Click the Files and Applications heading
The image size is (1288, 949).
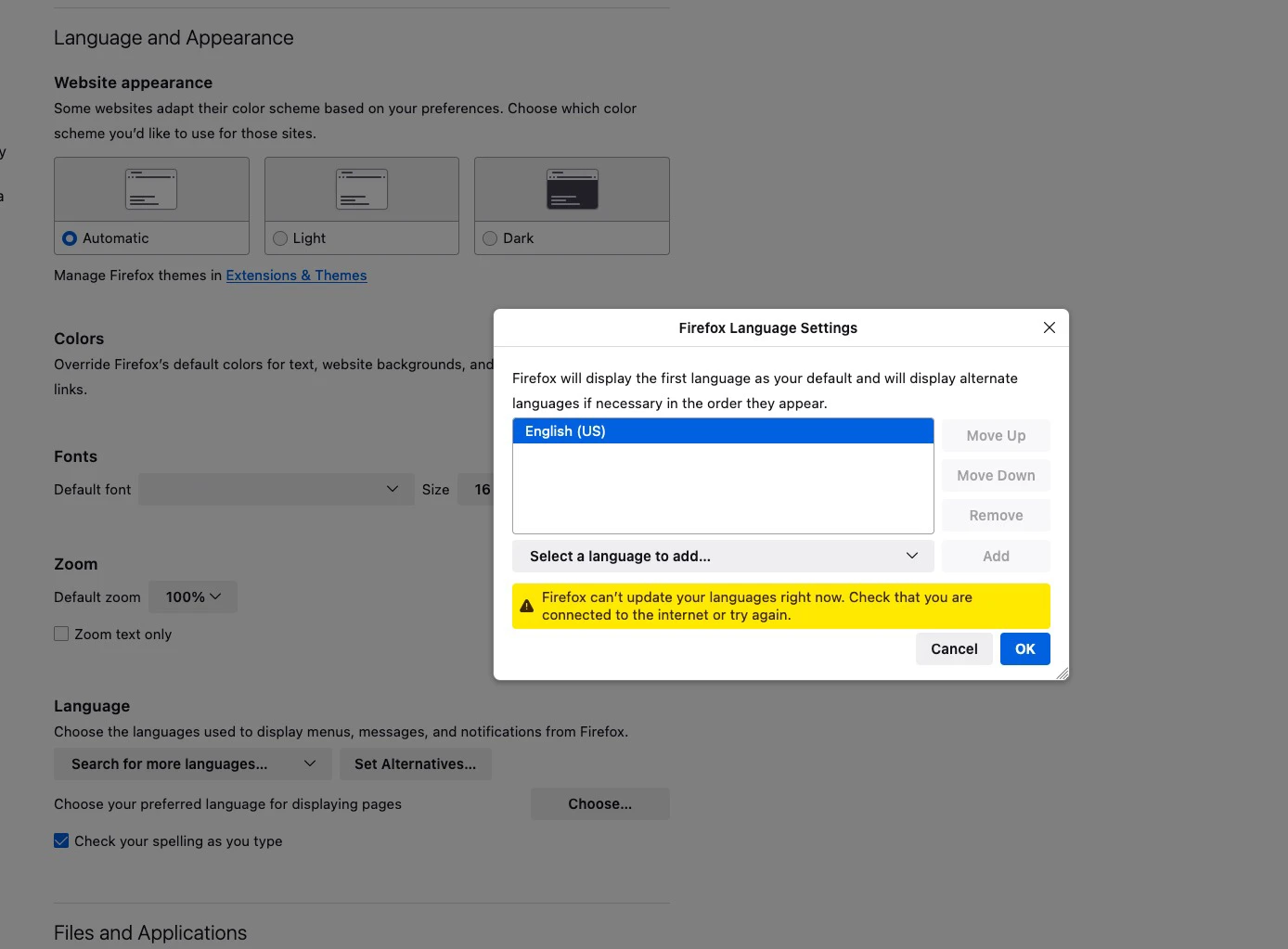(150, 932)
